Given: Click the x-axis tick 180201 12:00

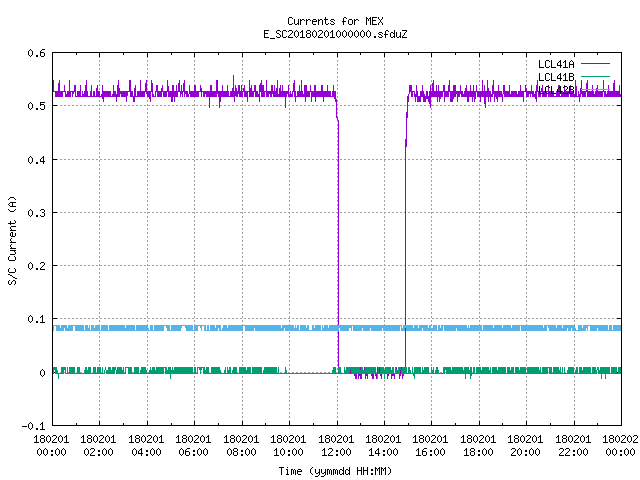Looking at the screenshot, I should (336, 445).
